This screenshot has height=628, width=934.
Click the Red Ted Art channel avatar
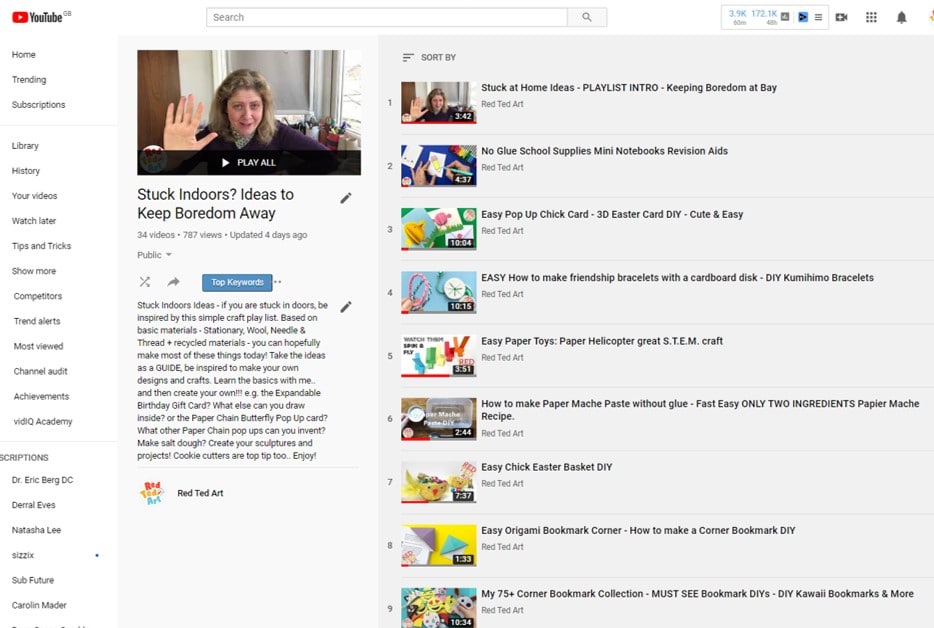click(151, 493)
